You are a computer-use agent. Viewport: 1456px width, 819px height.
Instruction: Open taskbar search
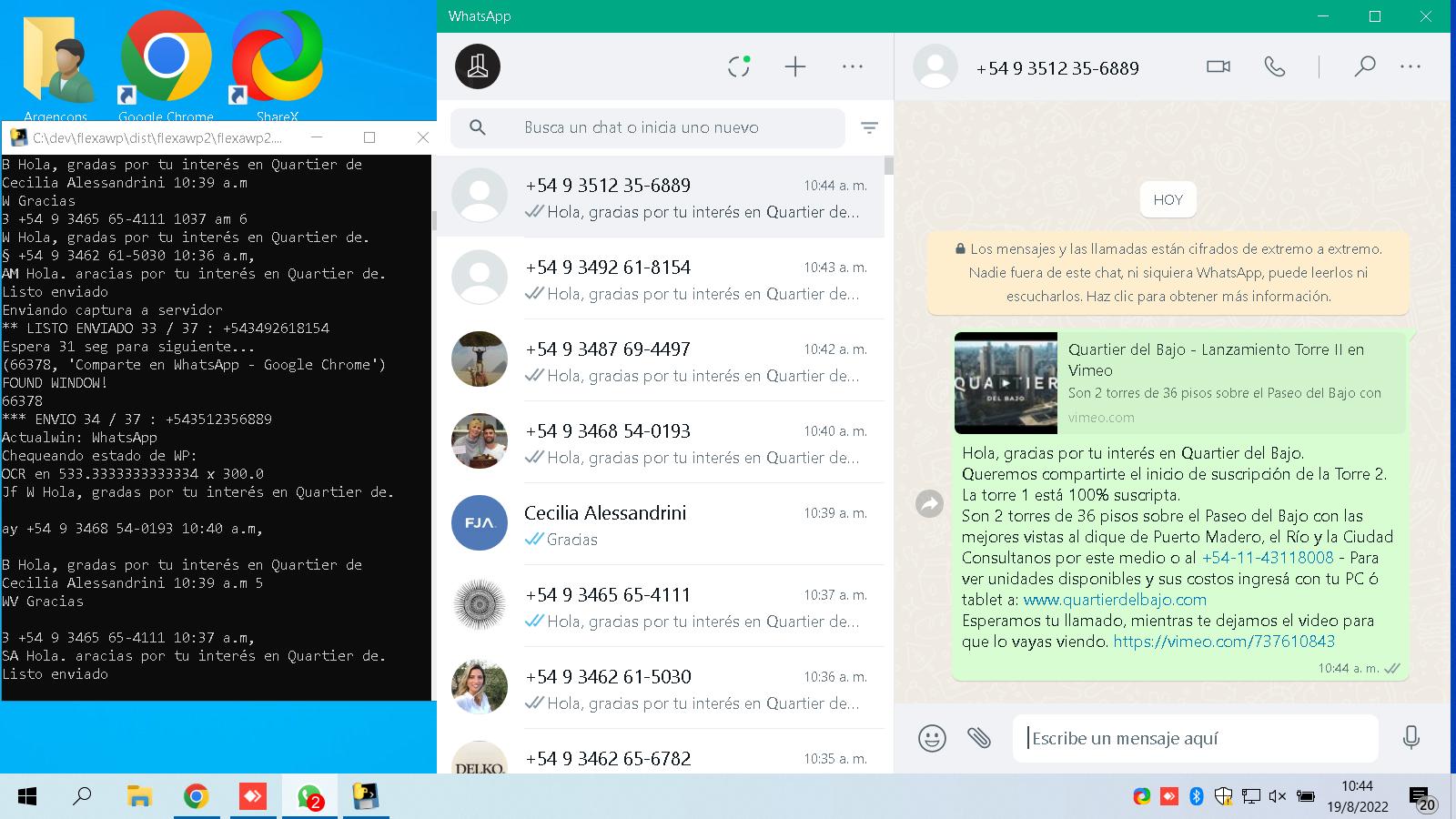(83, 797)
